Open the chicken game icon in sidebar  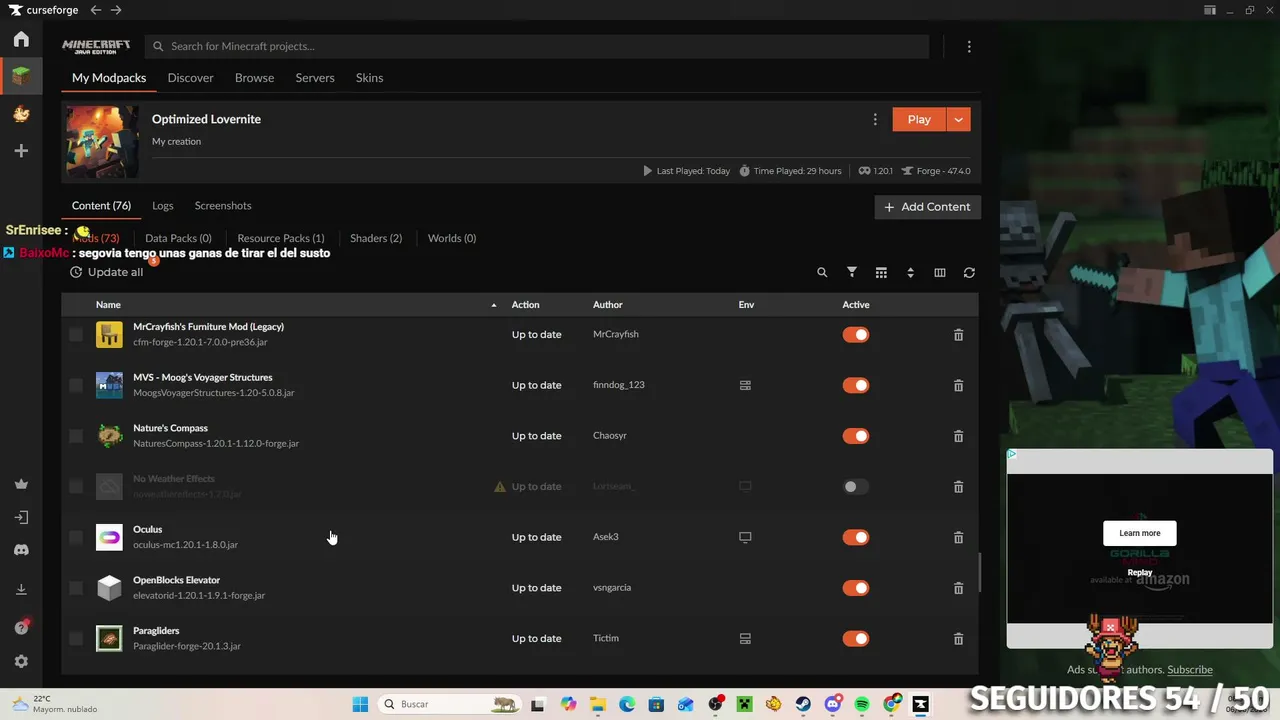point(21,114)
